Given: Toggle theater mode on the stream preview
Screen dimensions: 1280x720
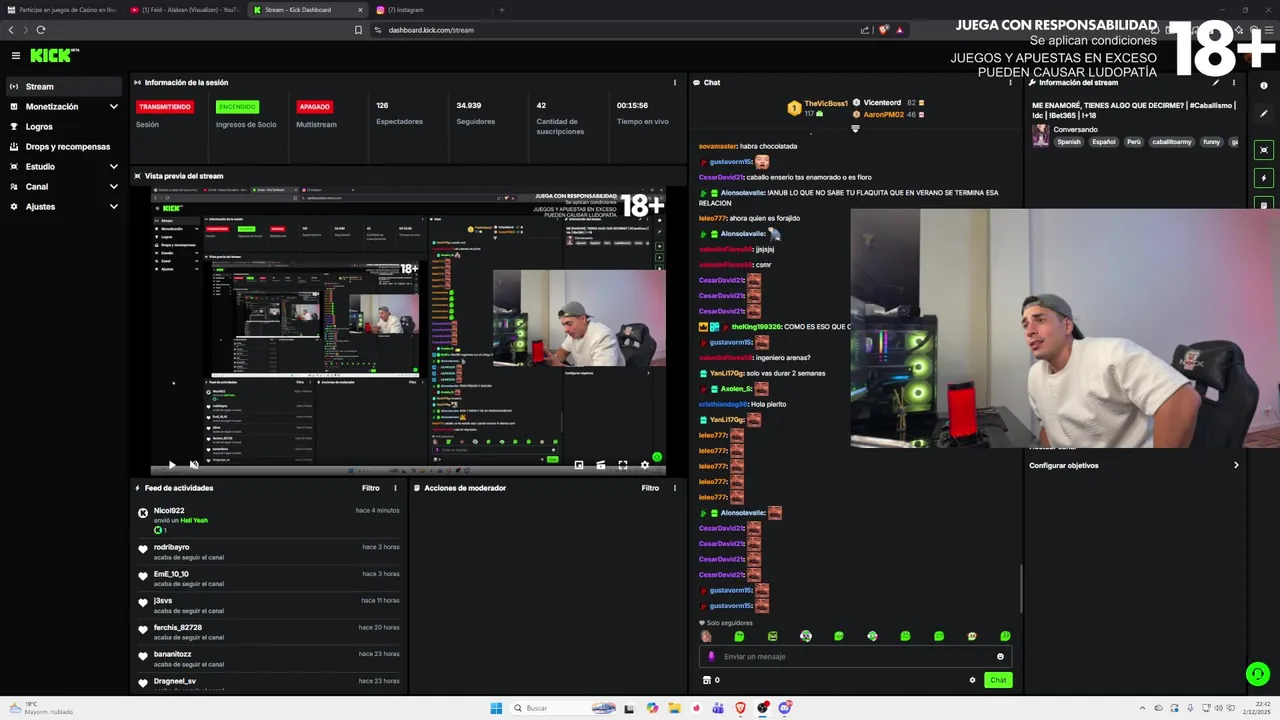Looking at the screenshot, I should point(601,465).
